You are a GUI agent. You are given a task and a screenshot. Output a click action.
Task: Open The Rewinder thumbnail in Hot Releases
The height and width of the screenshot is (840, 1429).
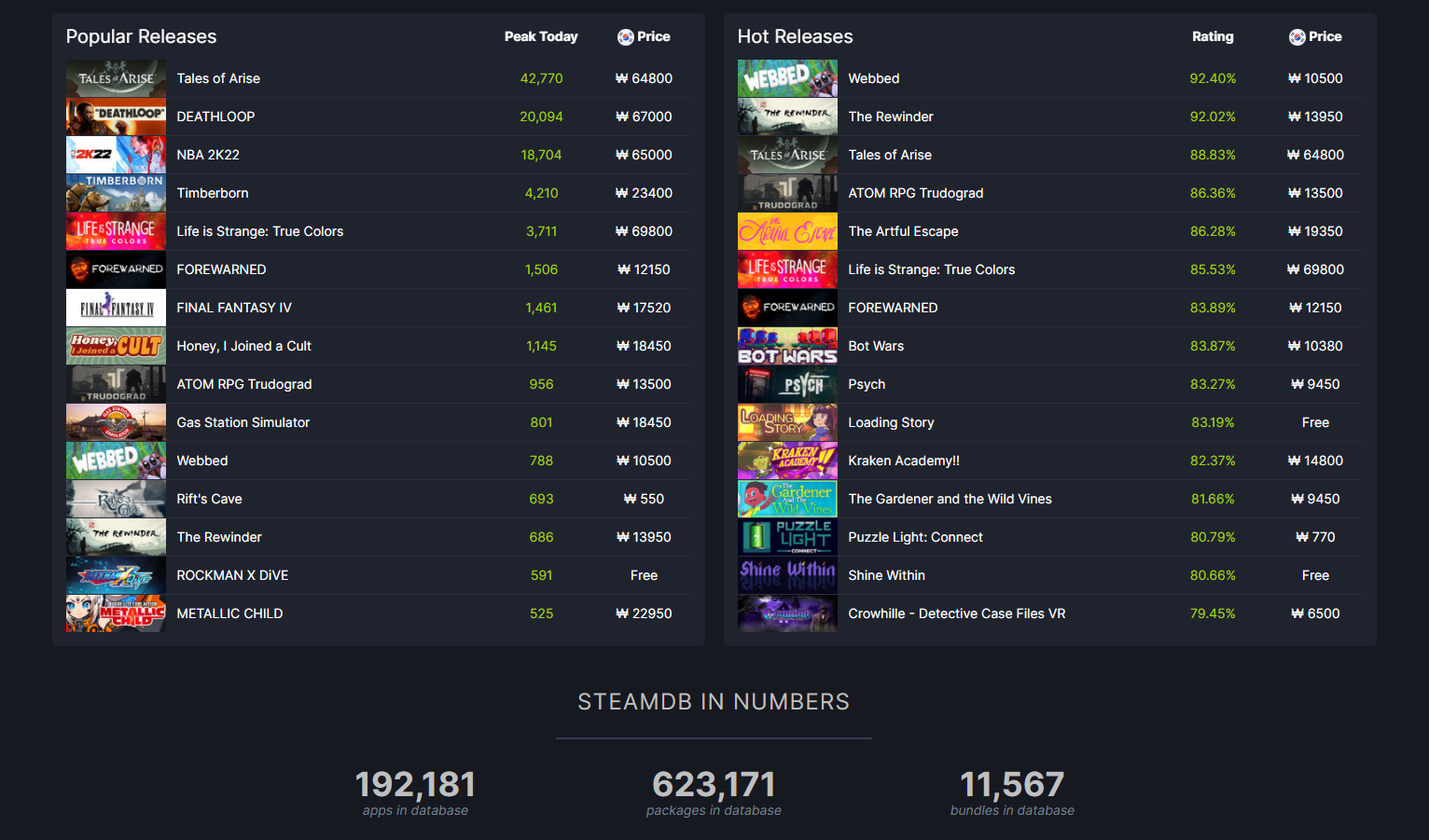(x=787, y=117)
